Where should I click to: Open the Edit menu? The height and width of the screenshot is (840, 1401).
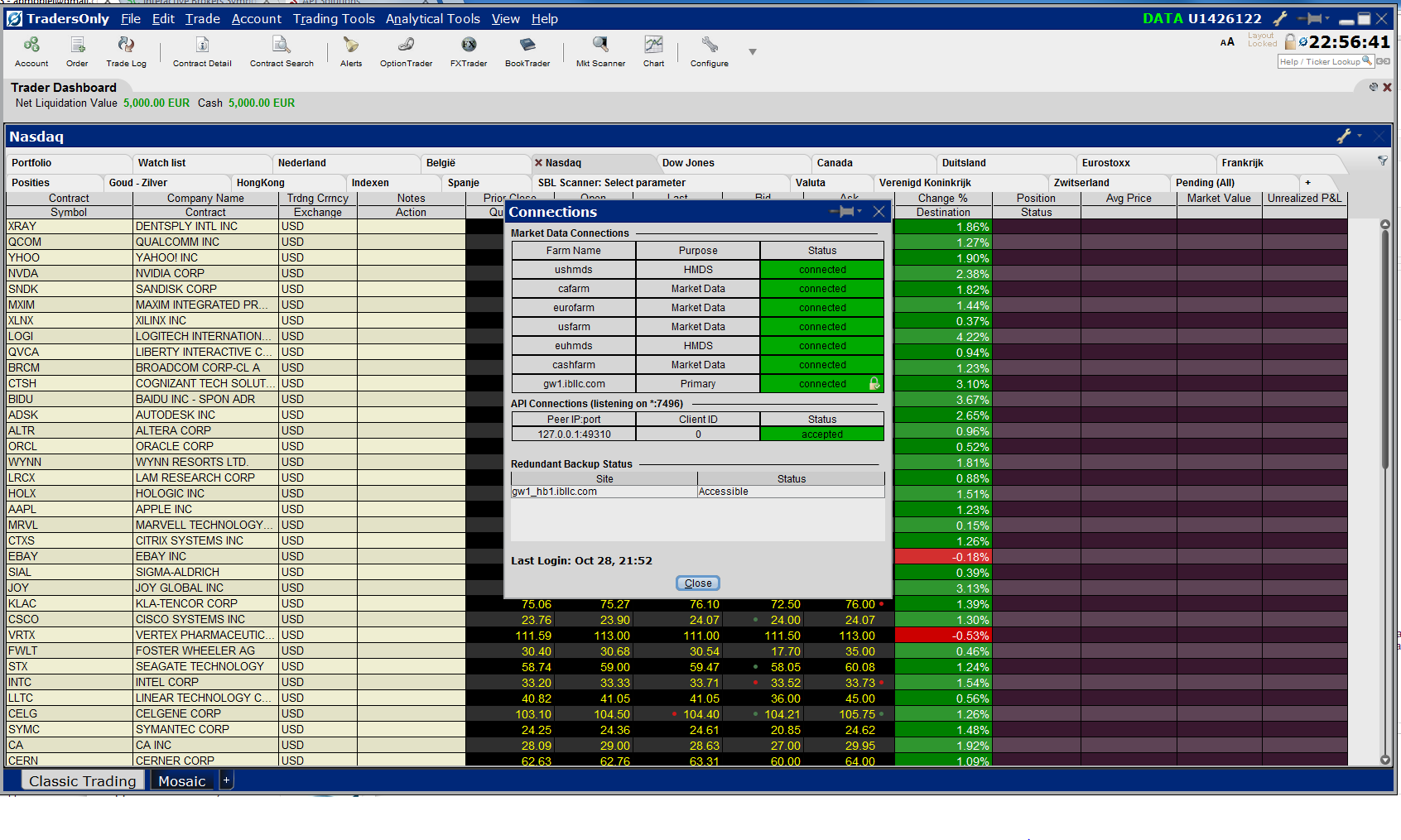click(163, 18)
